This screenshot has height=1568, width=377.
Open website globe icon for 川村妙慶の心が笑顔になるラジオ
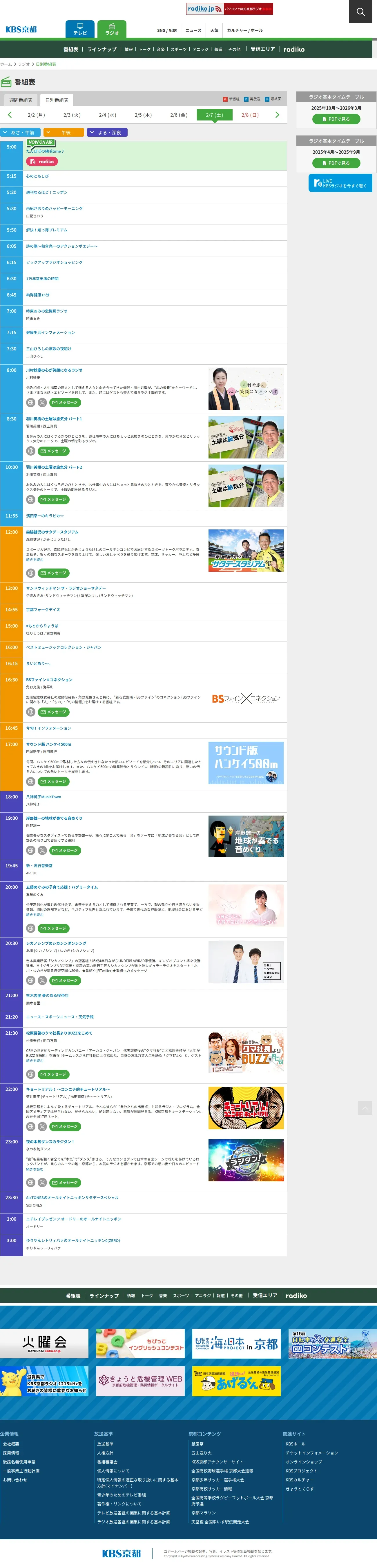point(30,402)
